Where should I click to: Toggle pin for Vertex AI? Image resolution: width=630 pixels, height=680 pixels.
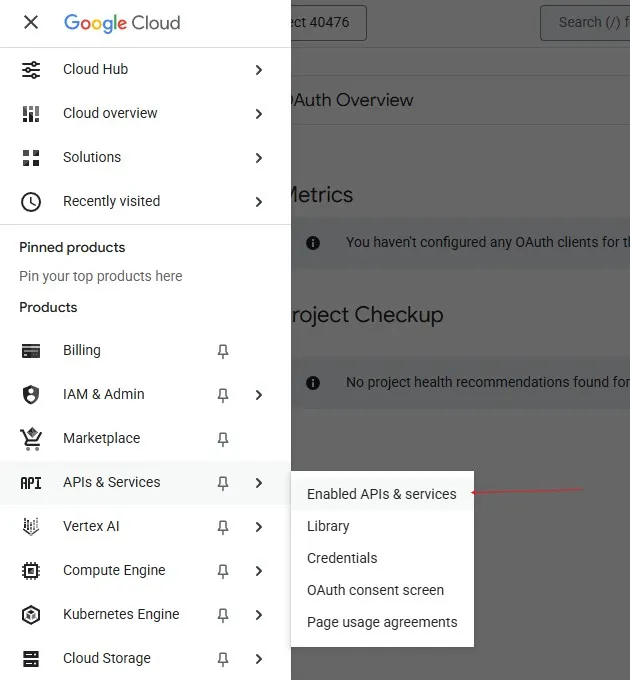click(x=223, y=527)
